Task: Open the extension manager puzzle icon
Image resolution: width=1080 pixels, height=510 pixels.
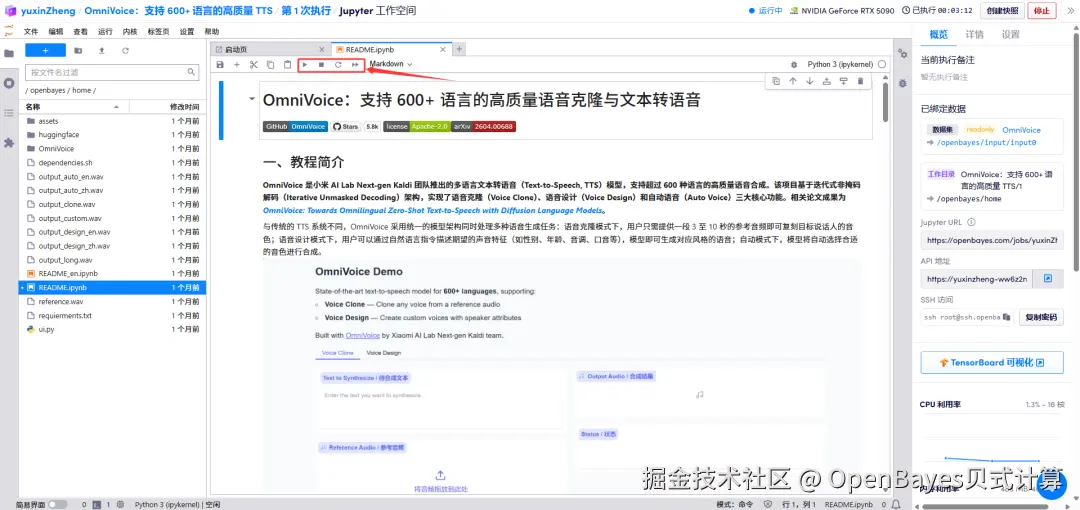Action: 9,143
